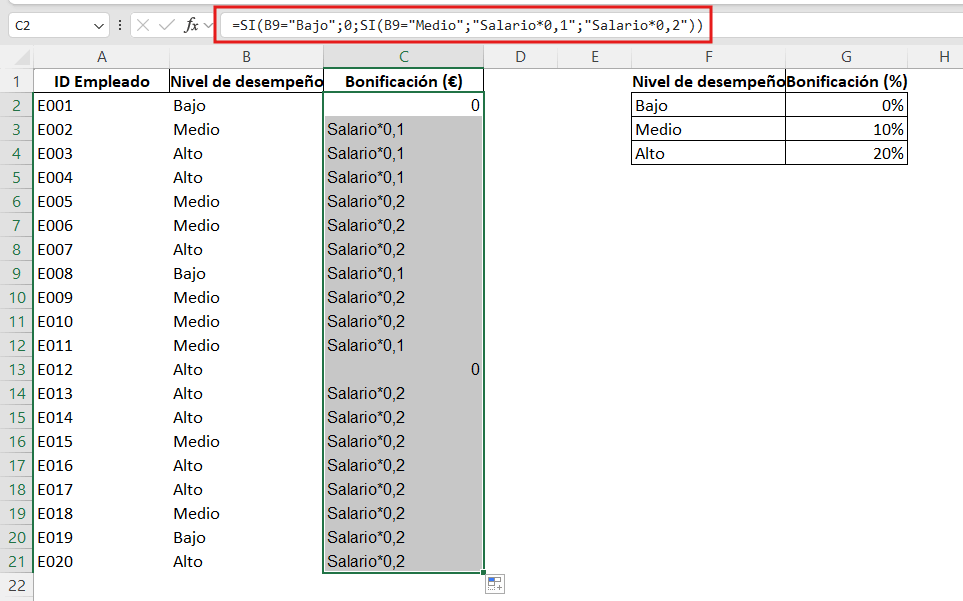The image size is (963, 601).
Task: Select cell with E020
Action: coord(101,562)
